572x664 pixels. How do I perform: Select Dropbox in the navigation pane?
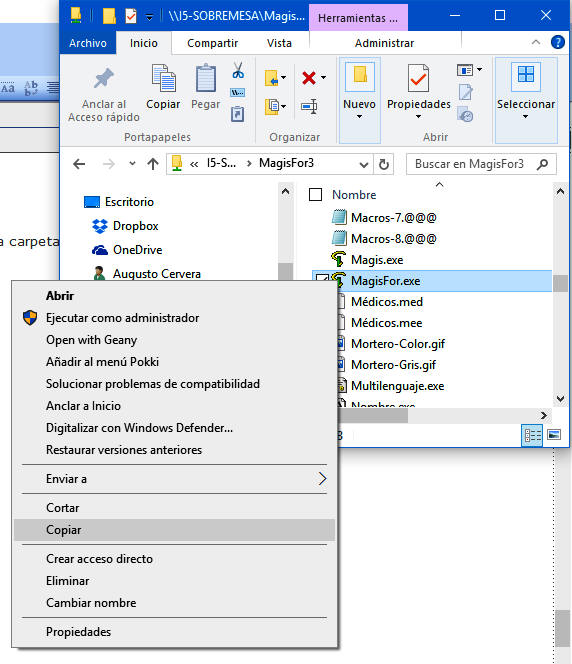pyautogui.click(x=135, y=226)
